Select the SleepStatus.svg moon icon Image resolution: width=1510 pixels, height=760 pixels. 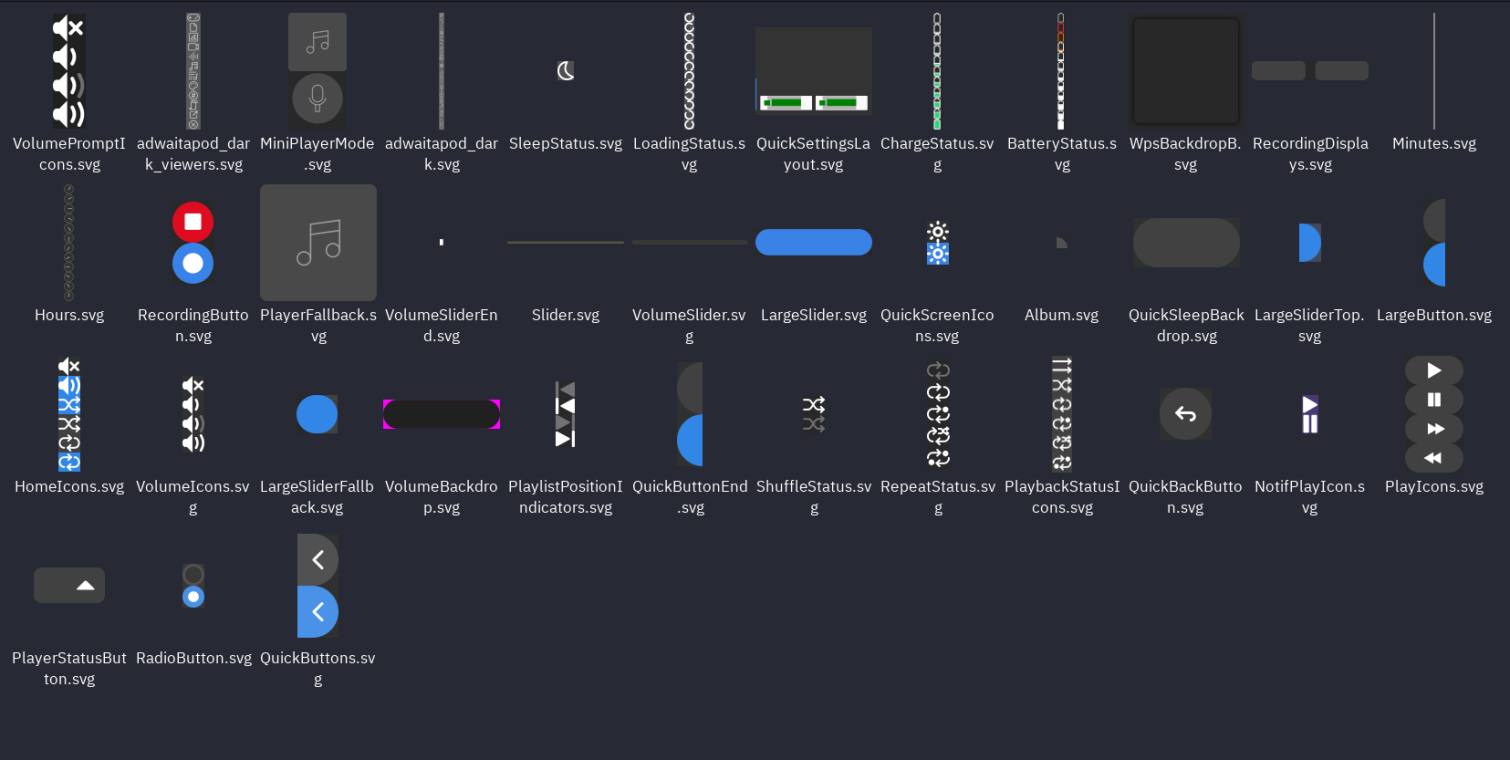pyautogui.click(x=566, y=71)
